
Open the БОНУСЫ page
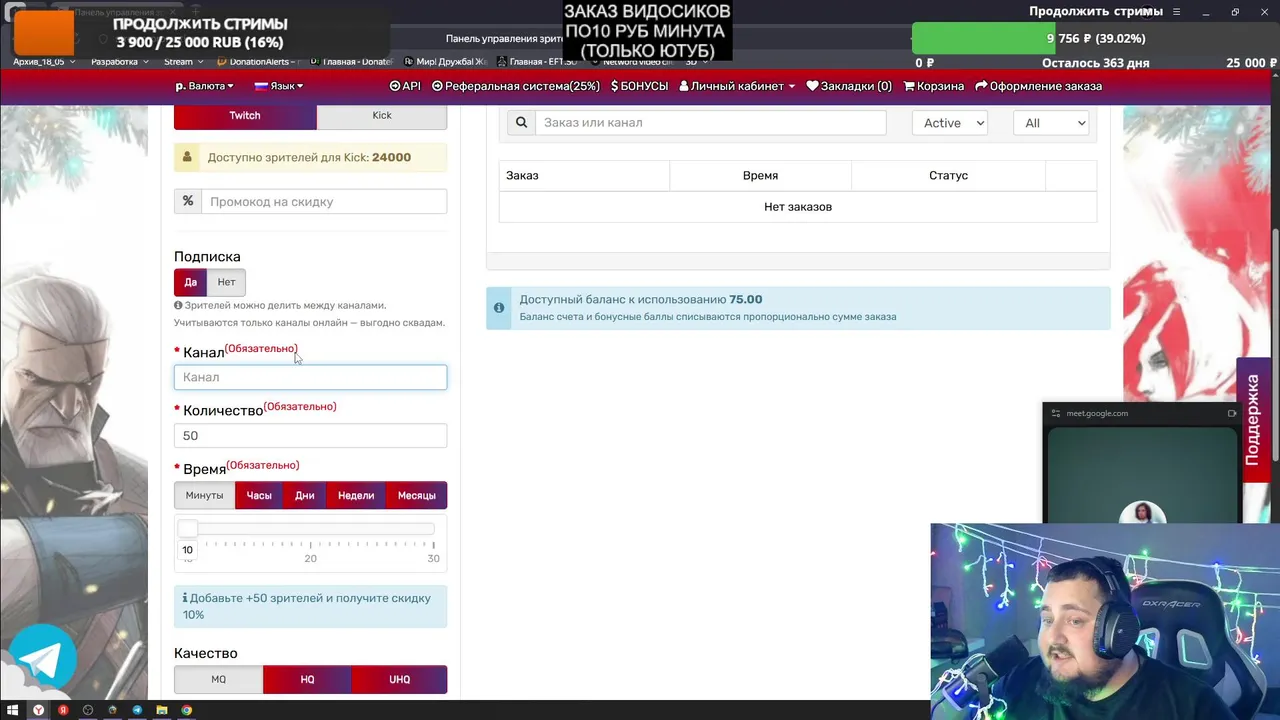coord(639,86)
